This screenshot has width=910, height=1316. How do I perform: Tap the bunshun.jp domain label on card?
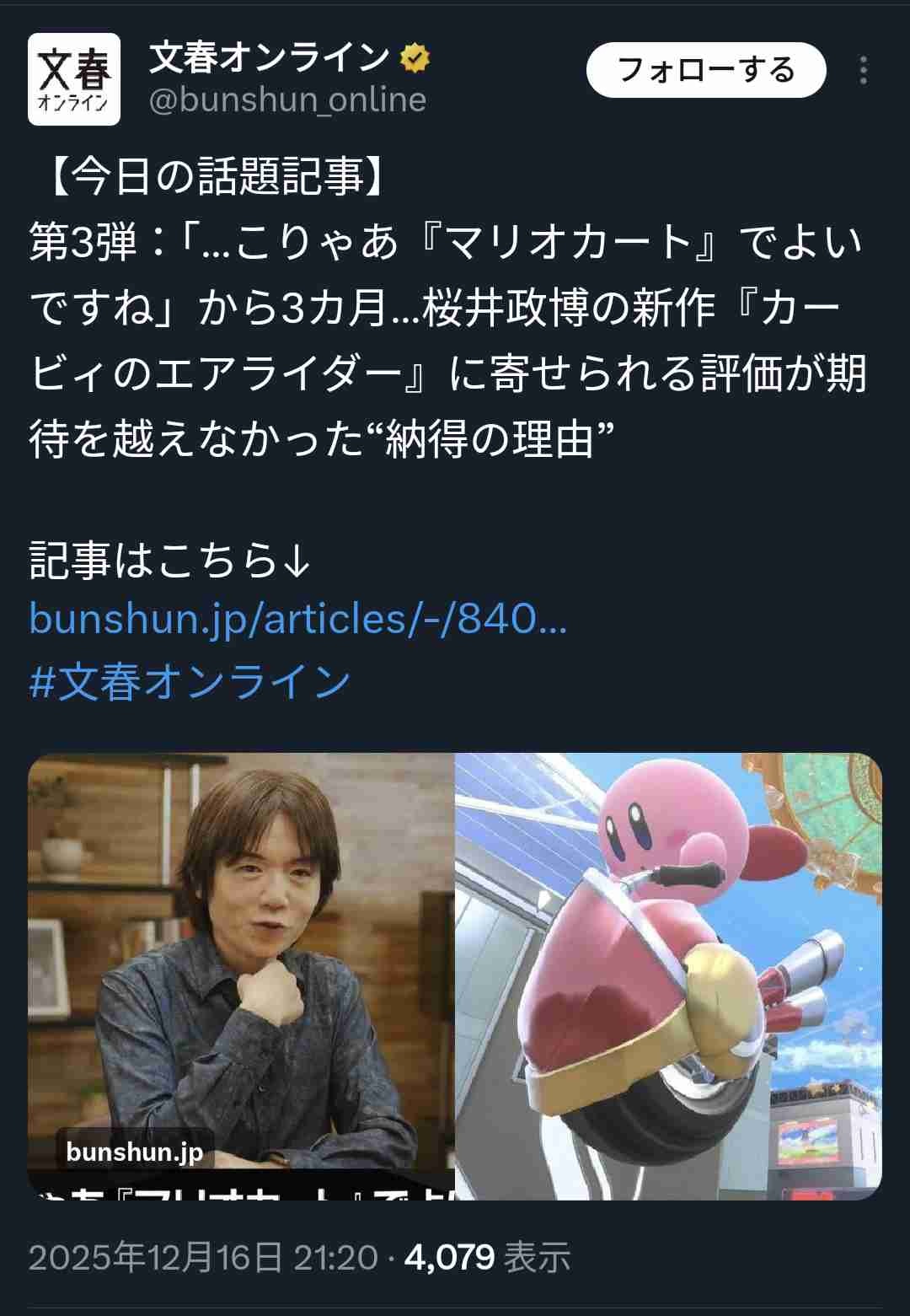[134, 1151]
